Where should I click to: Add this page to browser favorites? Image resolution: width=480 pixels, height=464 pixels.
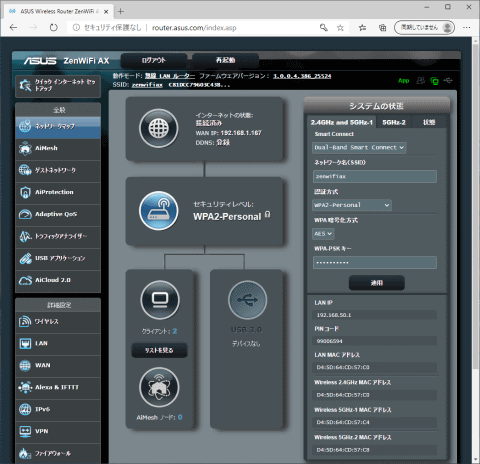pos(340,28)
